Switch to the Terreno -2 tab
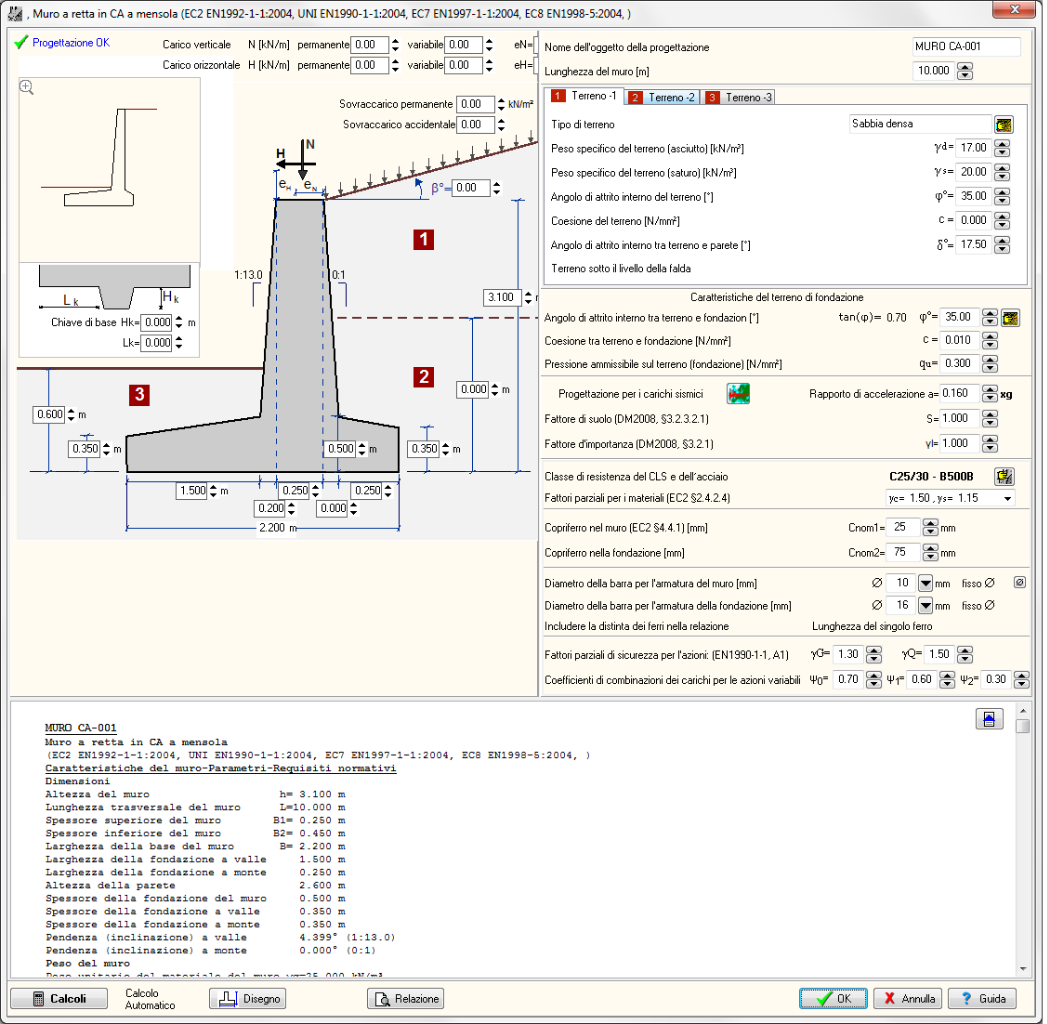1047x1024 pixels. [662, 97]
